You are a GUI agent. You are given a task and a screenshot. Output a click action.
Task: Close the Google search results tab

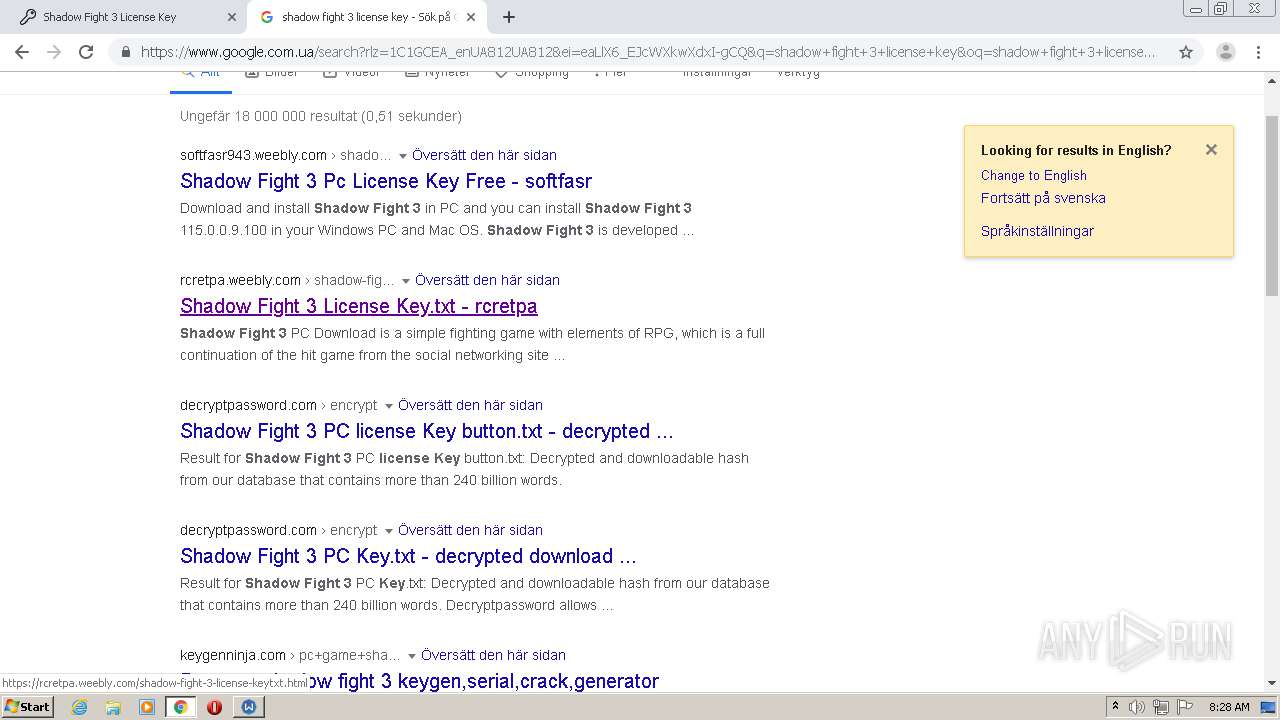pos(471,17)
